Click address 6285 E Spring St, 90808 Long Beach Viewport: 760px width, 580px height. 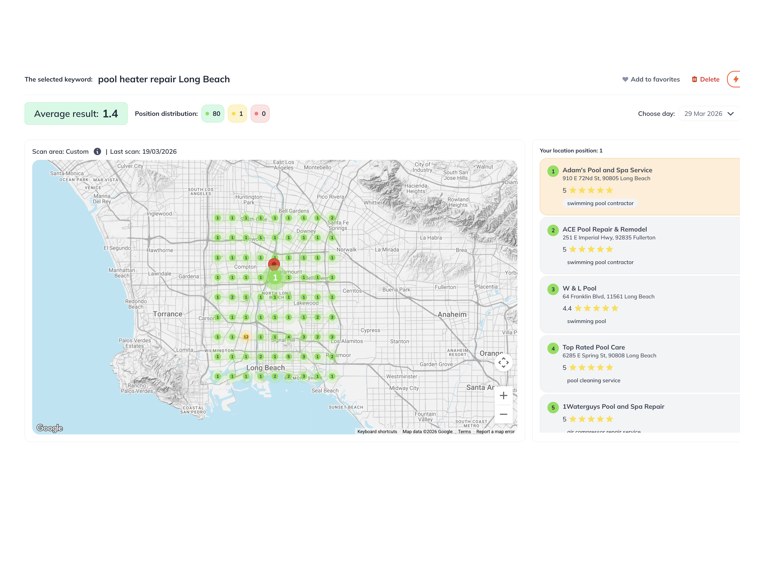[x=609, y=356]
